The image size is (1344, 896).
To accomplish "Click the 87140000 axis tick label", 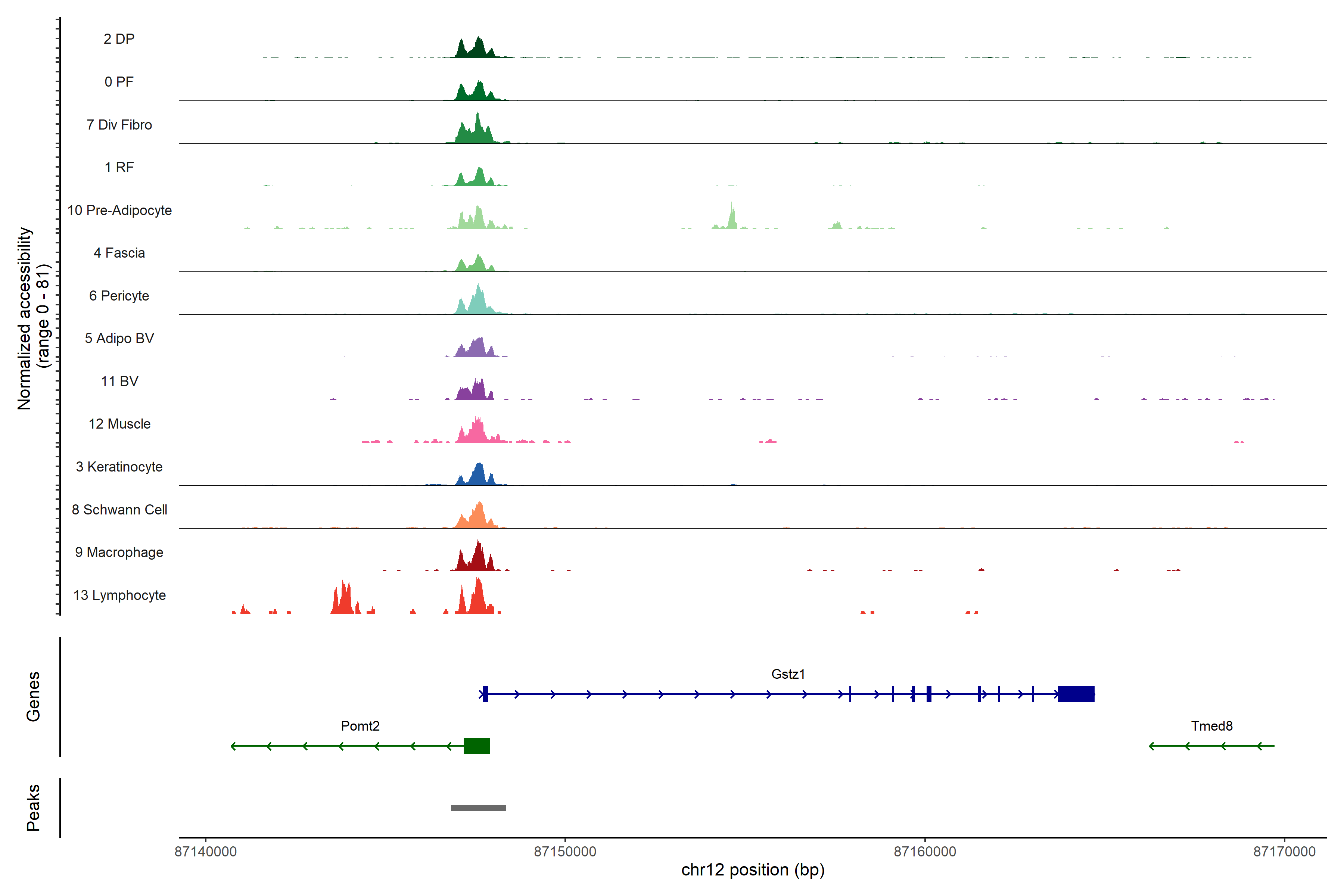I will pos(205,852).
